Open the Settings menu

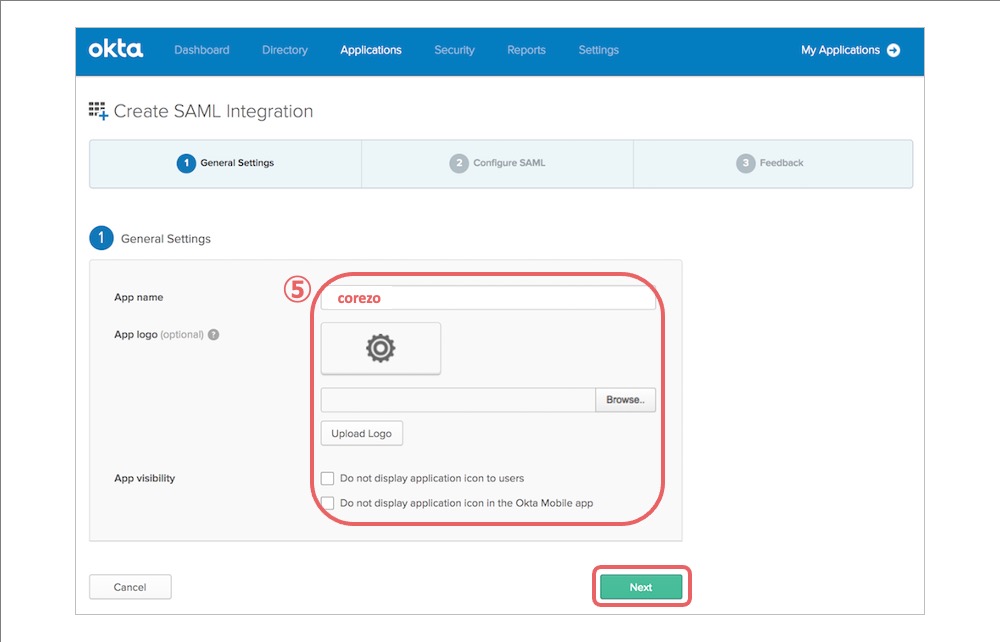click(x=598, y=50)
